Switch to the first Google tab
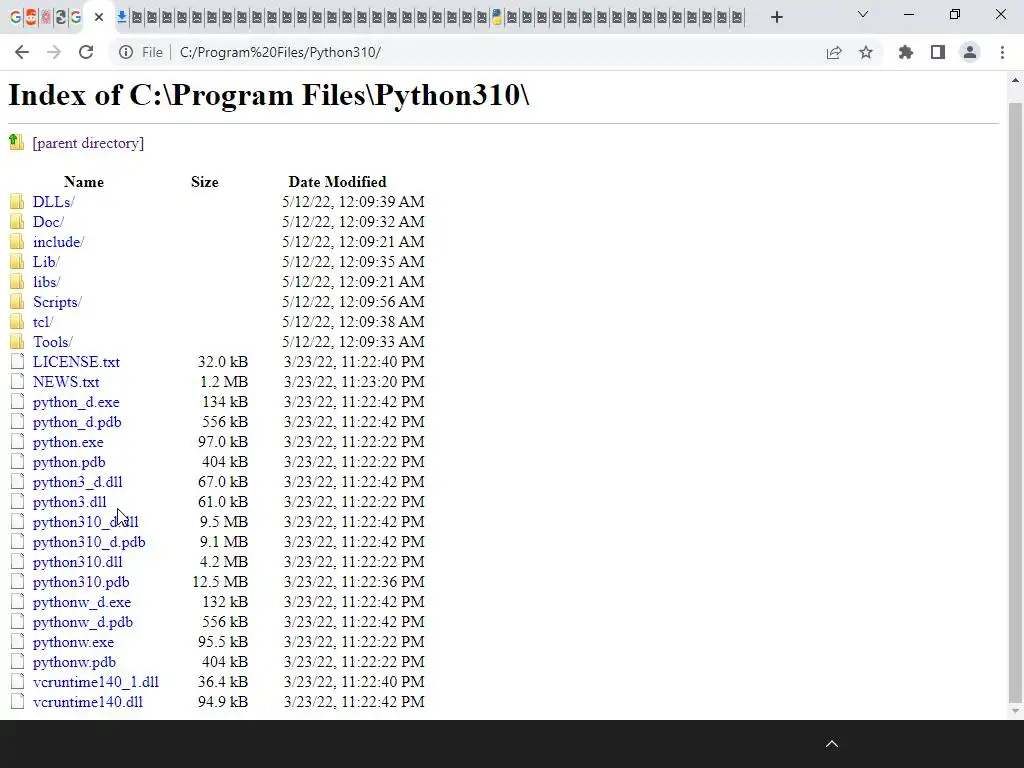The width and height of the screenshot is (1024, 768). pos(16,18)
